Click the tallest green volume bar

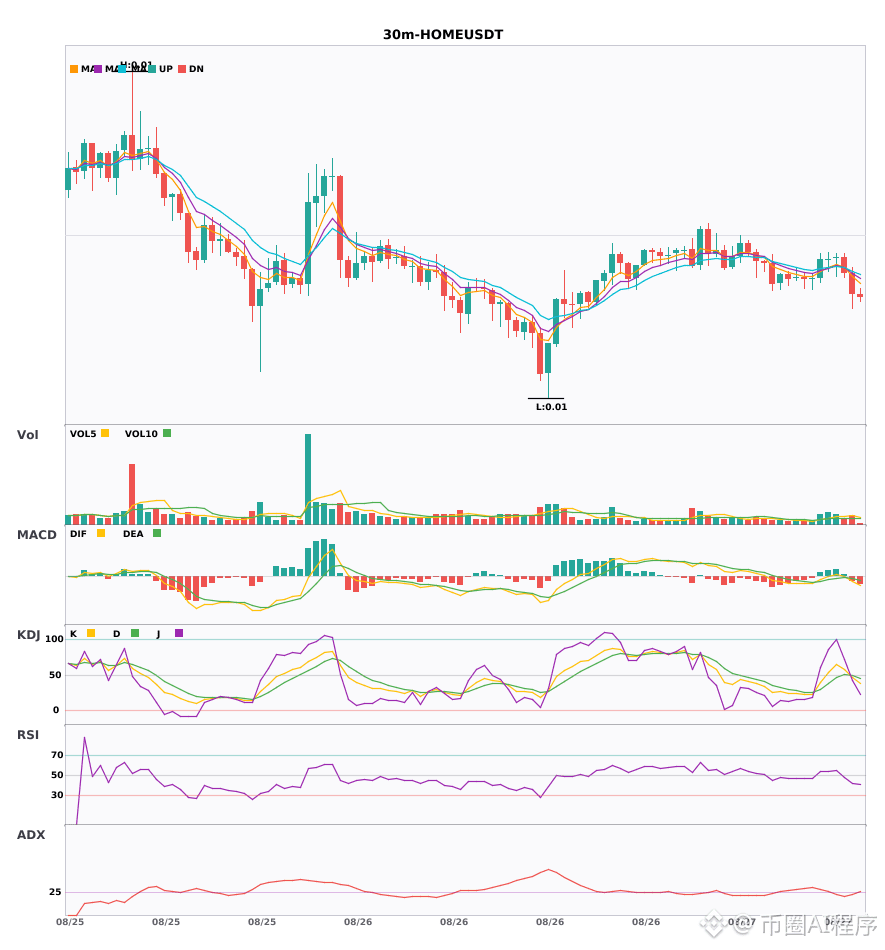pyautogui.click(x=308, y=479)
